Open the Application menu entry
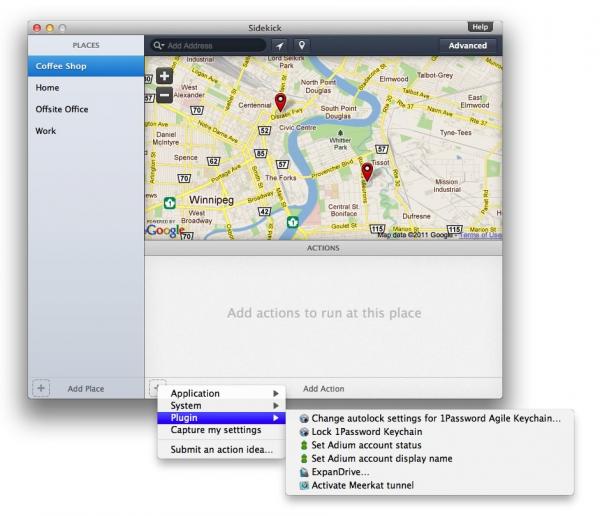600x516 pixels. [x=222, y=394]
